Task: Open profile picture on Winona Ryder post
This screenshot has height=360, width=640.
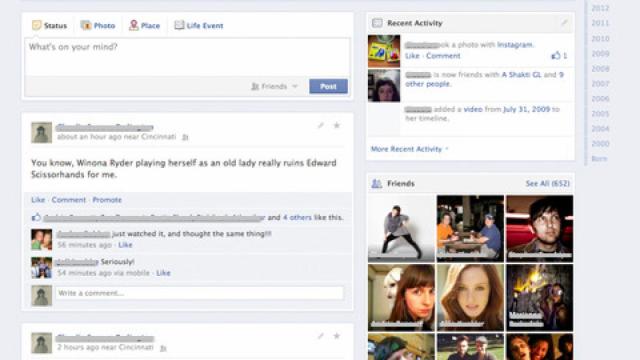Action: click(42, 132)
